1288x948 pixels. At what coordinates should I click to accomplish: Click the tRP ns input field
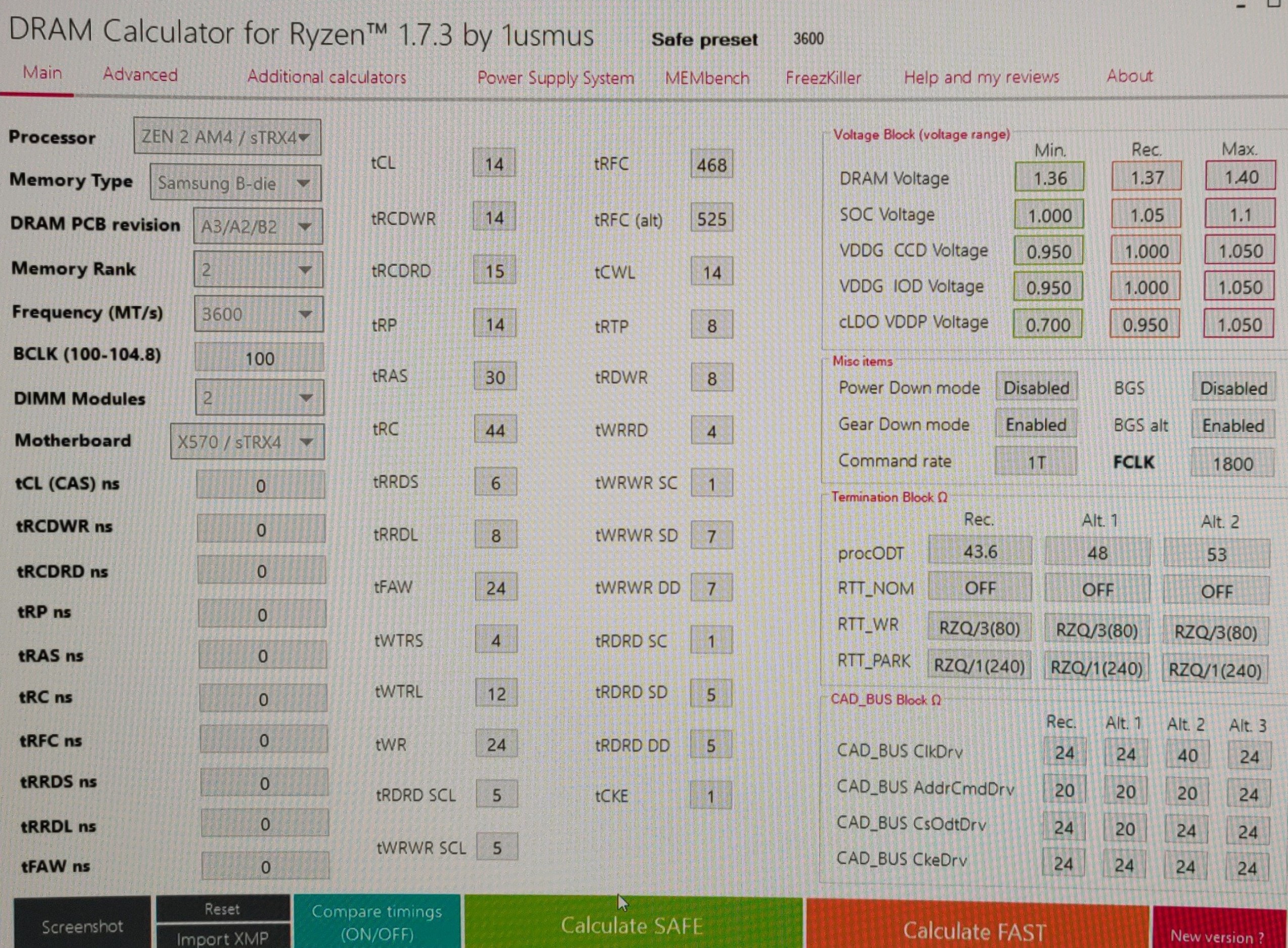pos(262,614)
